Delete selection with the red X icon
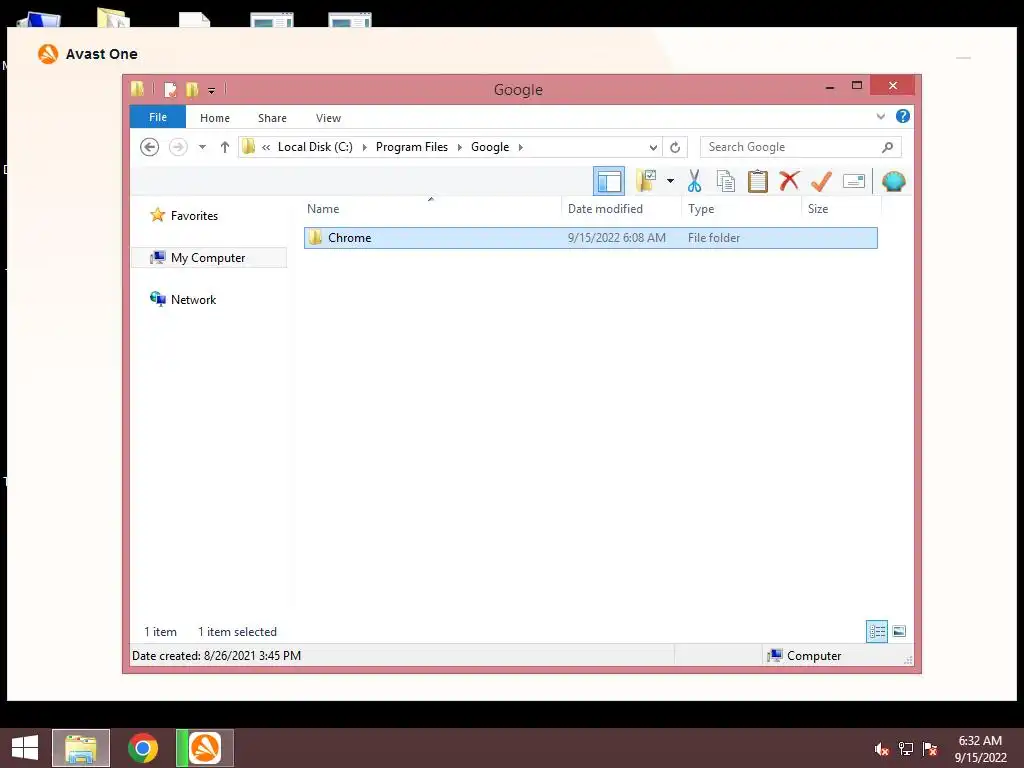Viewport: 1024px width, 768px height. click(789, 180)
